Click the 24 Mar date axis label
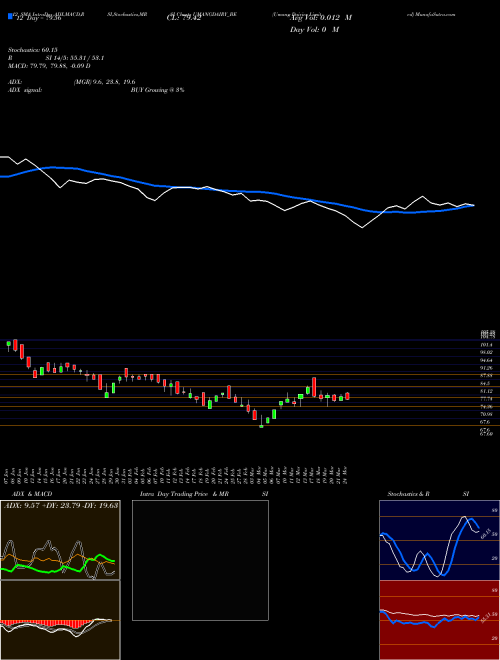Image resolution: width=500 pixels, height=660 pixels. click(x=346, y=475)
